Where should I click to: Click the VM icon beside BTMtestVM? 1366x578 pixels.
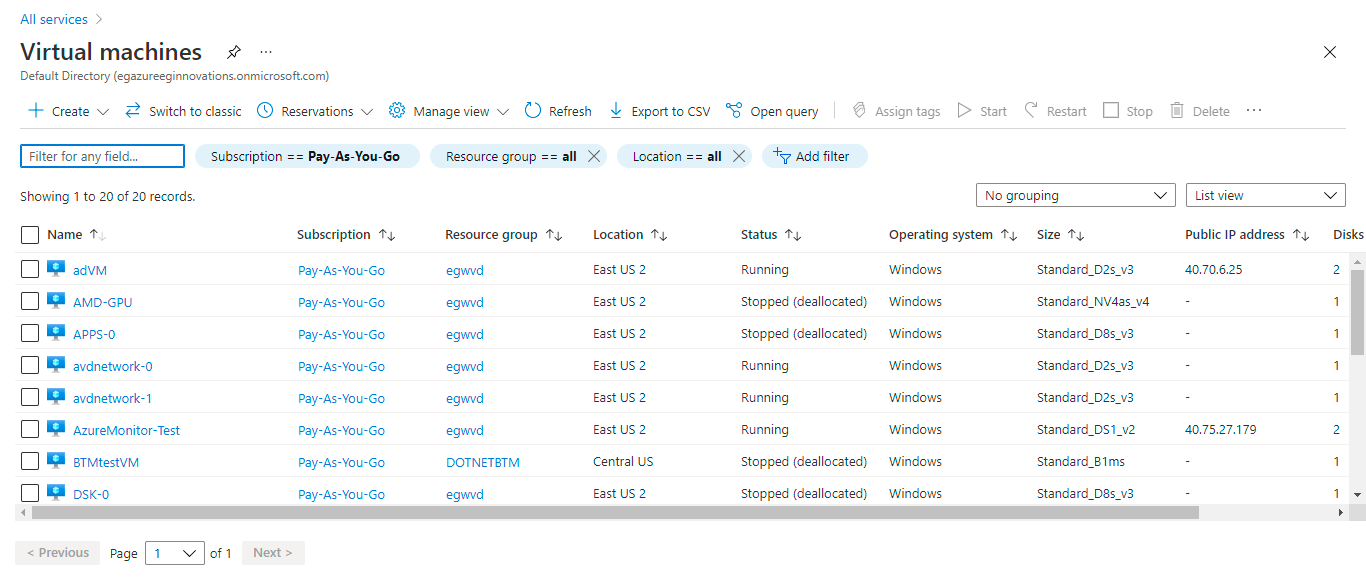[x=56, y=461]
